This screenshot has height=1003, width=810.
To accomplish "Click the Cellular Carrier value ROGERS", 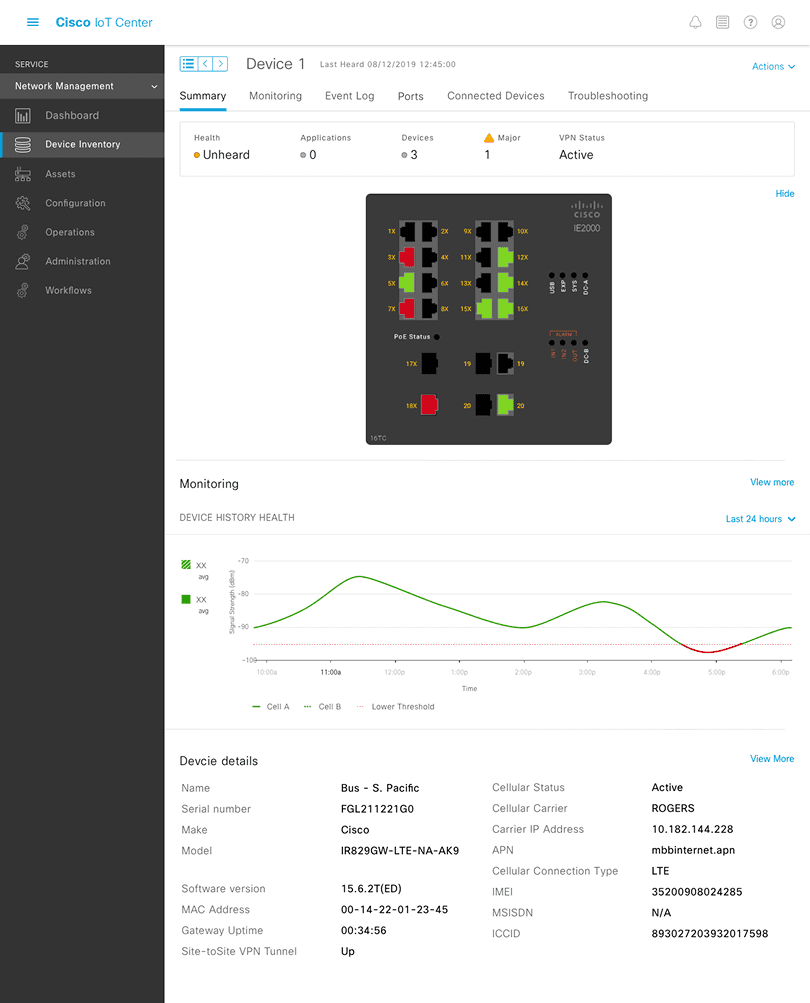I will coord(673,809).
